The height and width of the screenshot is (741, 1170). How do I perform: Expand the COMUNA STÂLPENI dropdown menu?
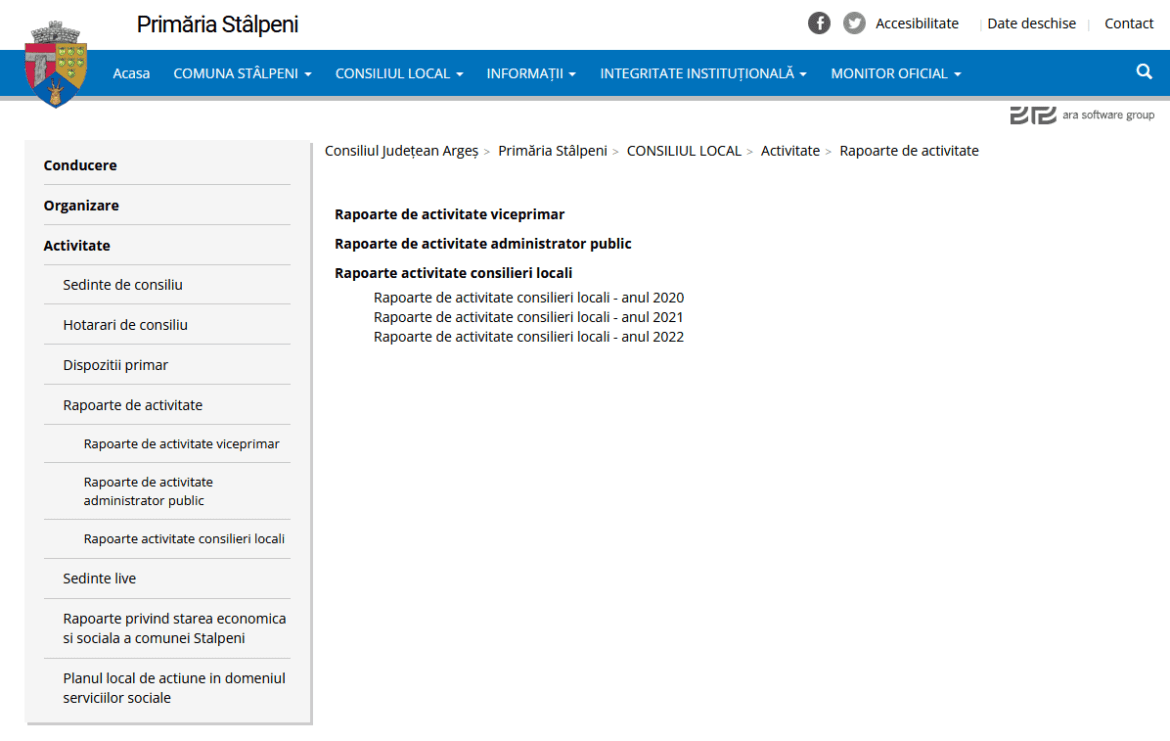[x=242, y=74]
